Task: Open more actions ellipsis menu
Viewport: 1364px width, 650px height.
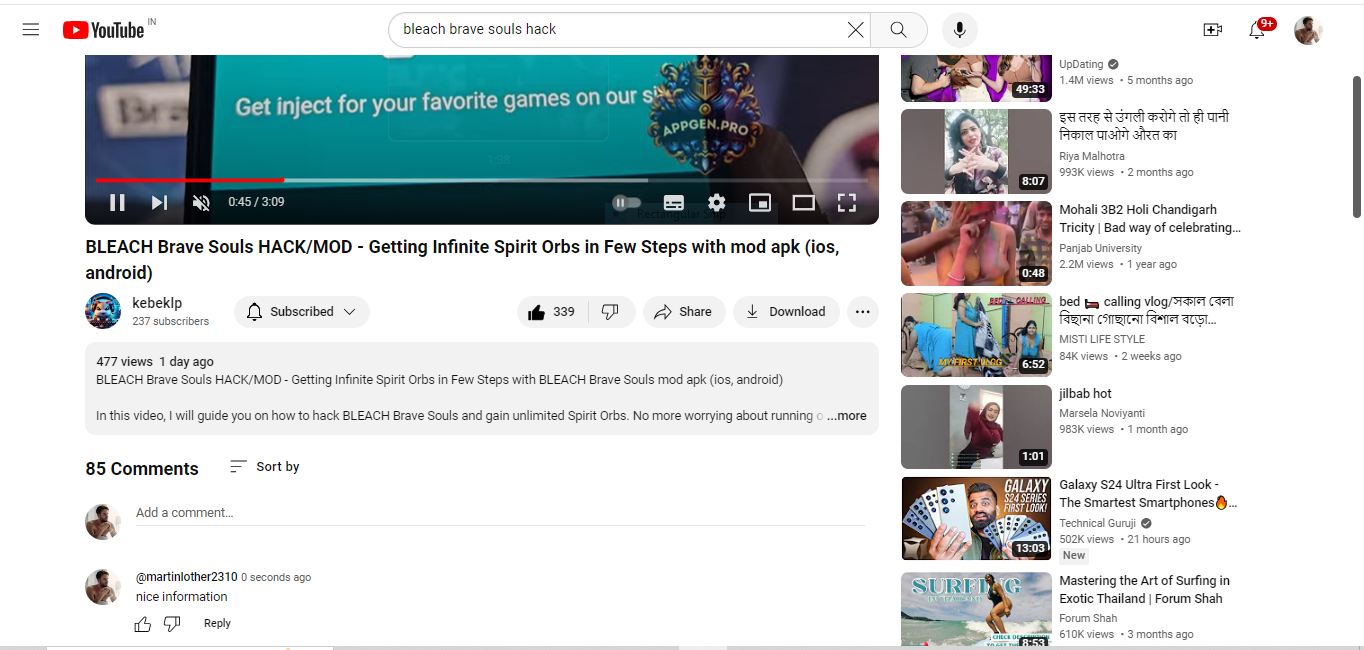Action: 863,312
